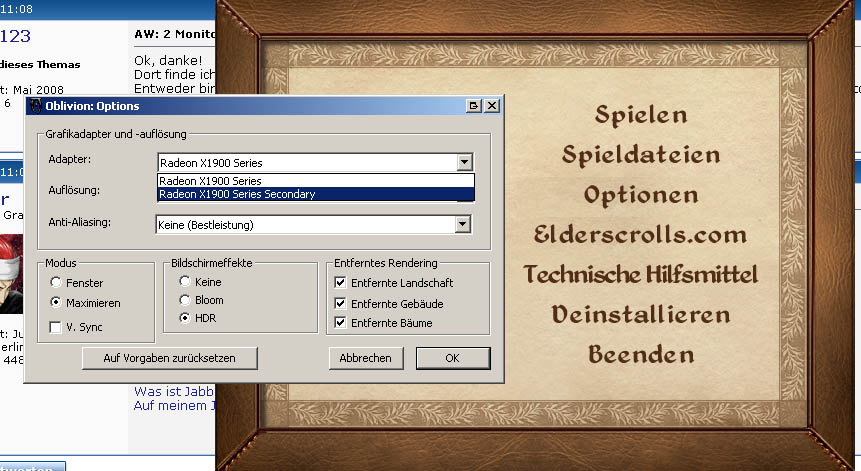Viewport: 861px width, 471px height.
Task: Open Spieldateien in Oblivion launcher
Action: (x=641, y=154)
